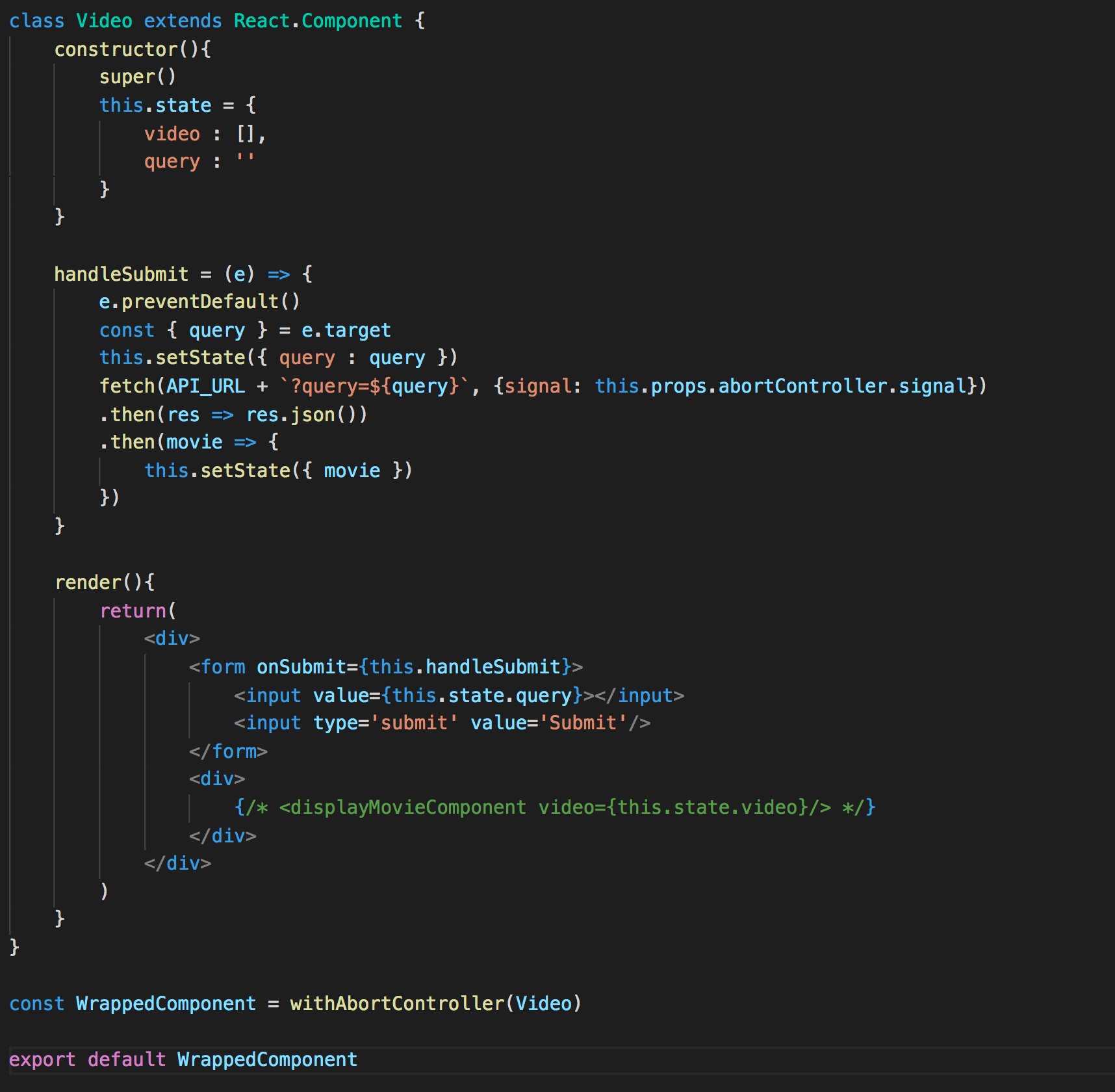Viewport: 1115px width, 1092px height.
Task: Click the commented 'displayMovieComponent' text
Action: [x=409, y=807]
